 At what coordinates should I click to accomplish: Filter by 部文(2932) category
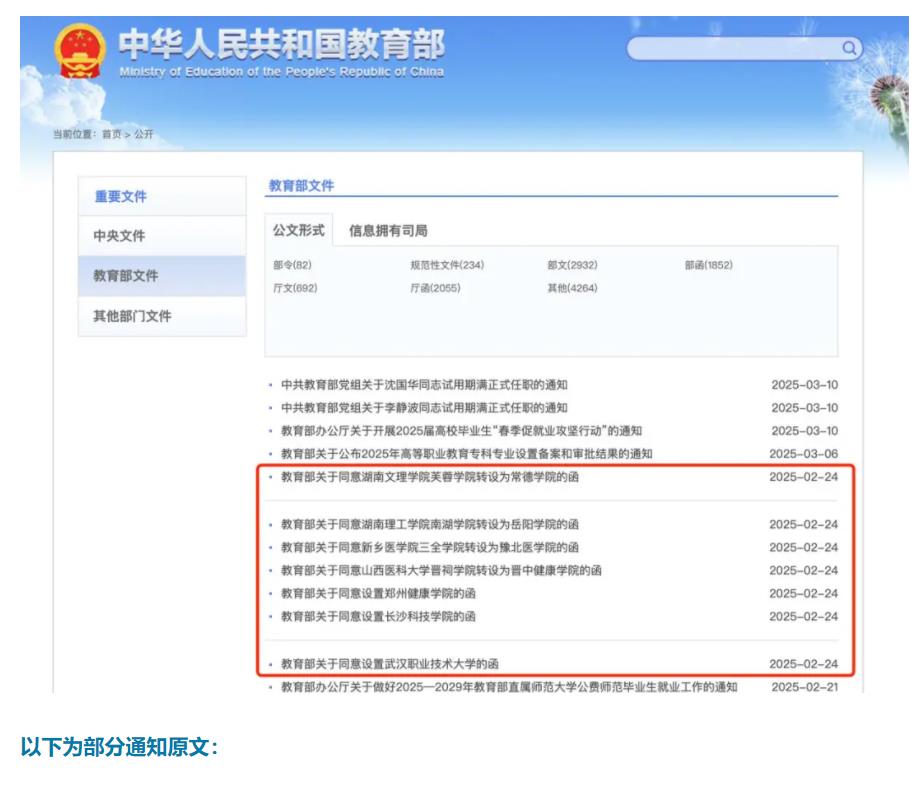click(x=572, y=265)
